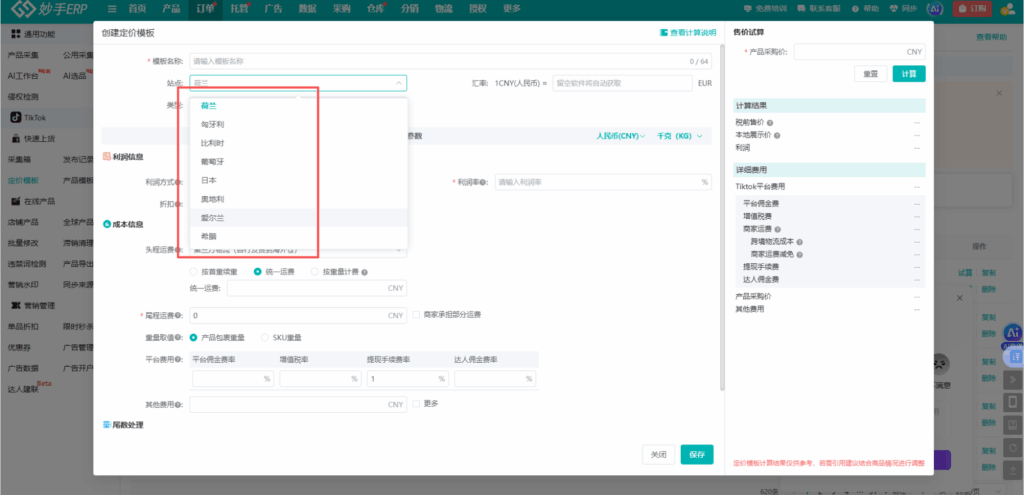Click the user avatar icon at top right
Image resolution: width=1024 pixels, height=495 pixels.
click(1006, 9)
